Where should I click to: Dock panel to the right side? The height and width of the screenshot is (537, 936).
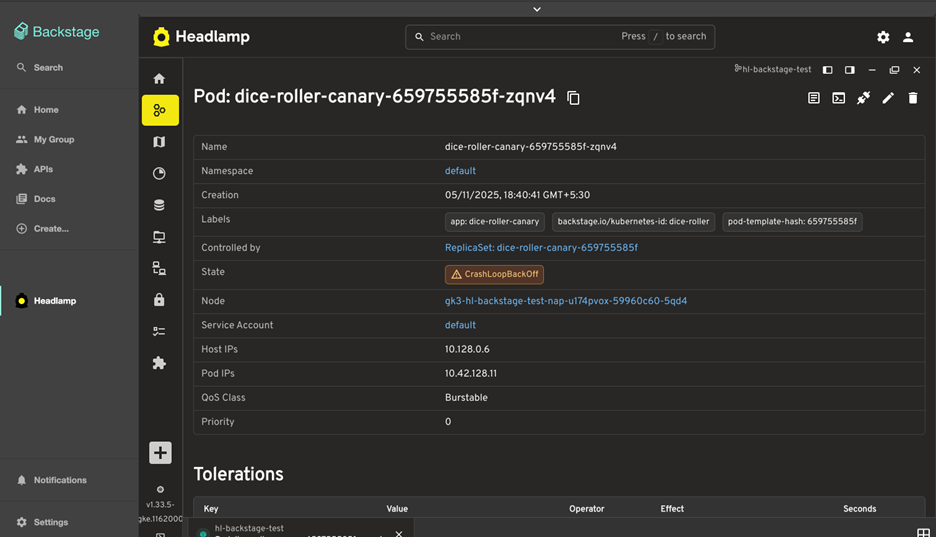(850, 70)
